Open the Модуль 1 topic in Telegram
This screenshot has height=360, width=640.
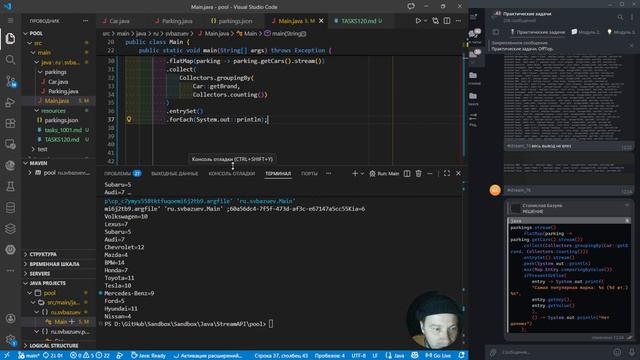[585, 32]
